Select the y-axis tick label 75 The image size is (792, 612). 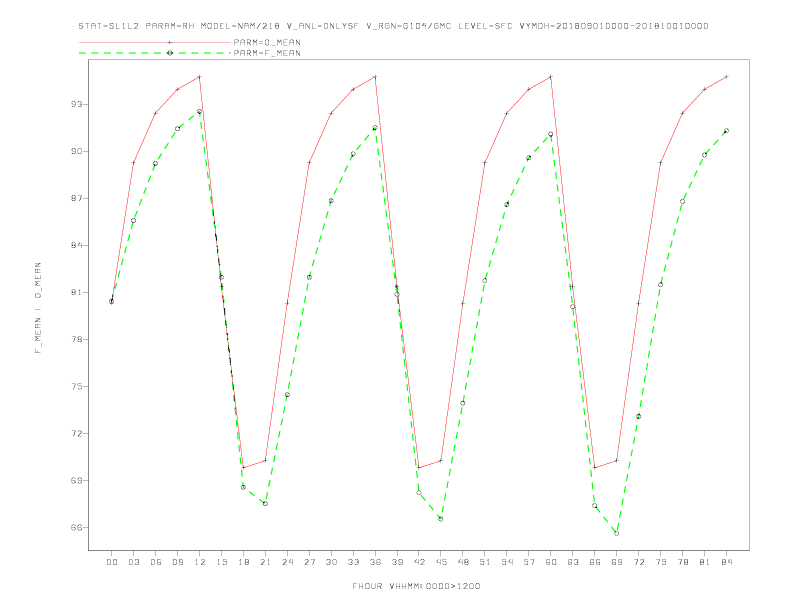77,386
